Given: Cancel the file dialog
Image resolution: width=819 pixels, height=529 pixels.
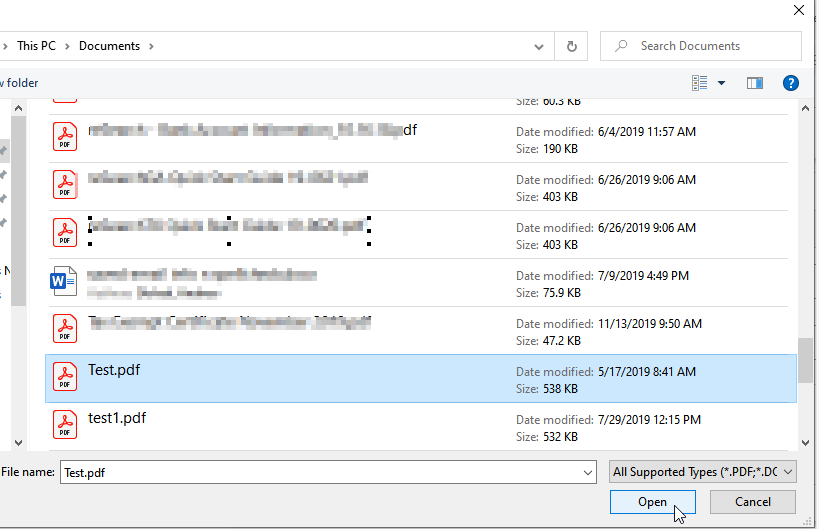Looking at the screenshot, I should click(753, 502).
